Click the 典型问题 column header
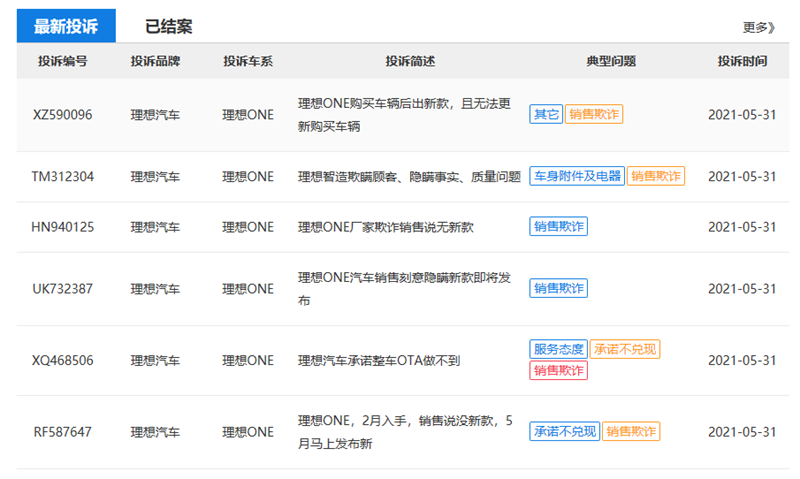This screenshot has width=800, height=479. click(x=610, y=61)
